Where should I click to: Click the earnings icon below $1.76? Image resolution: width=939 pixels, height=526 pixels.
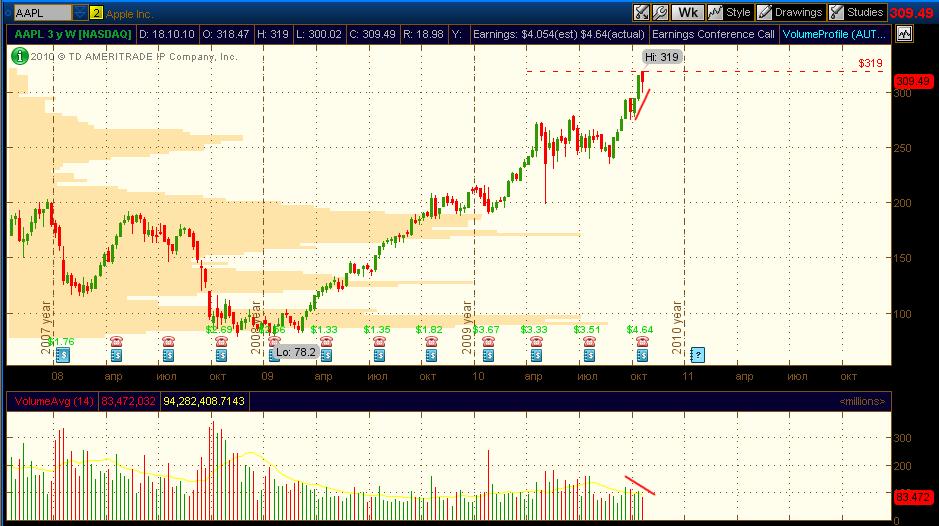(62, 355)
